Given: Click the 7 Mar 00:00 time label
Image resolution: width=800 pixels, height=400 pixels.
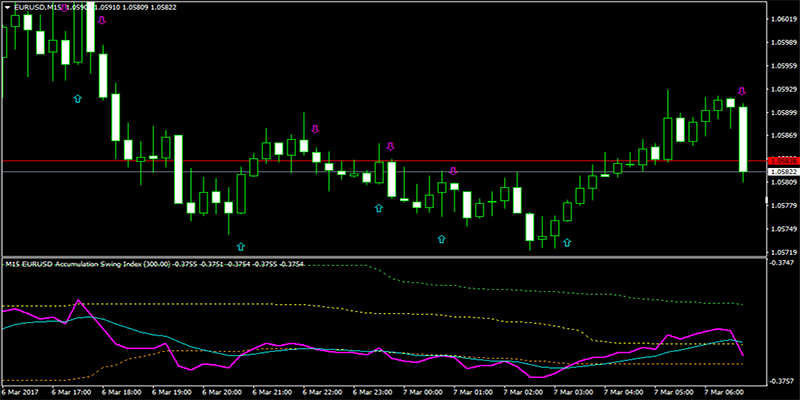Looking at the screenshot, I should tap(423, 393).
